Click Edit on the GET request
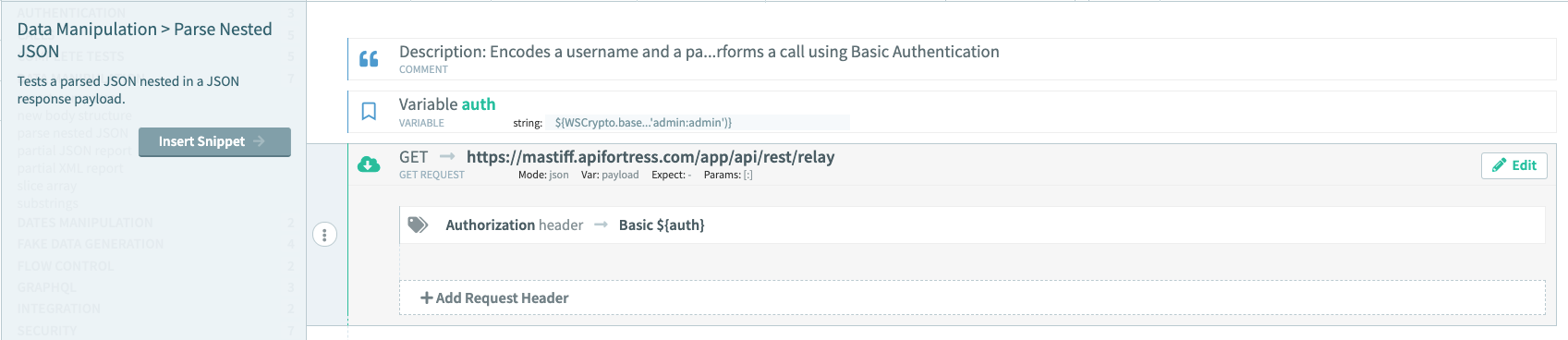Screen dimensions: 1568x340 1513,165
